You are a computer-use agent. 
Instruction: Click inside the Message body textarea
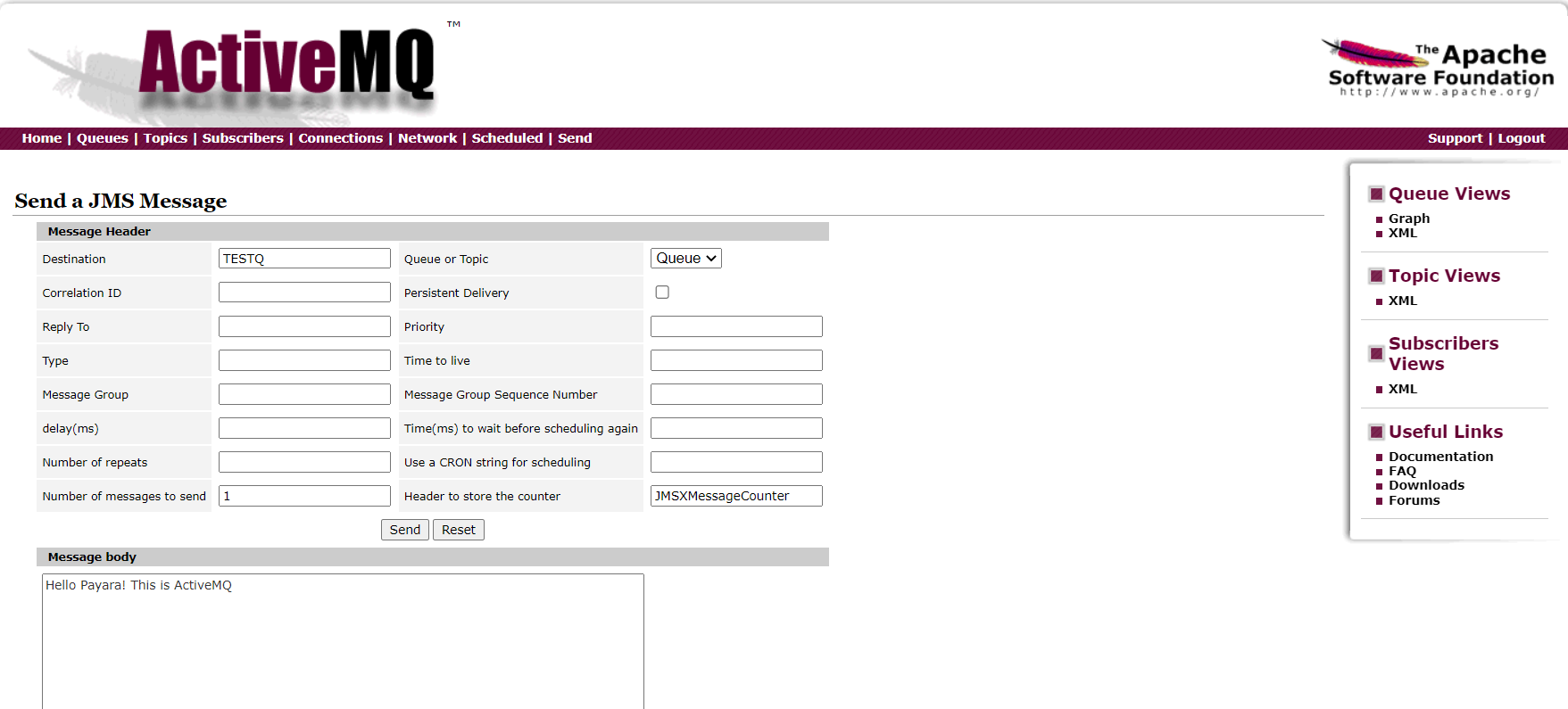343,642
